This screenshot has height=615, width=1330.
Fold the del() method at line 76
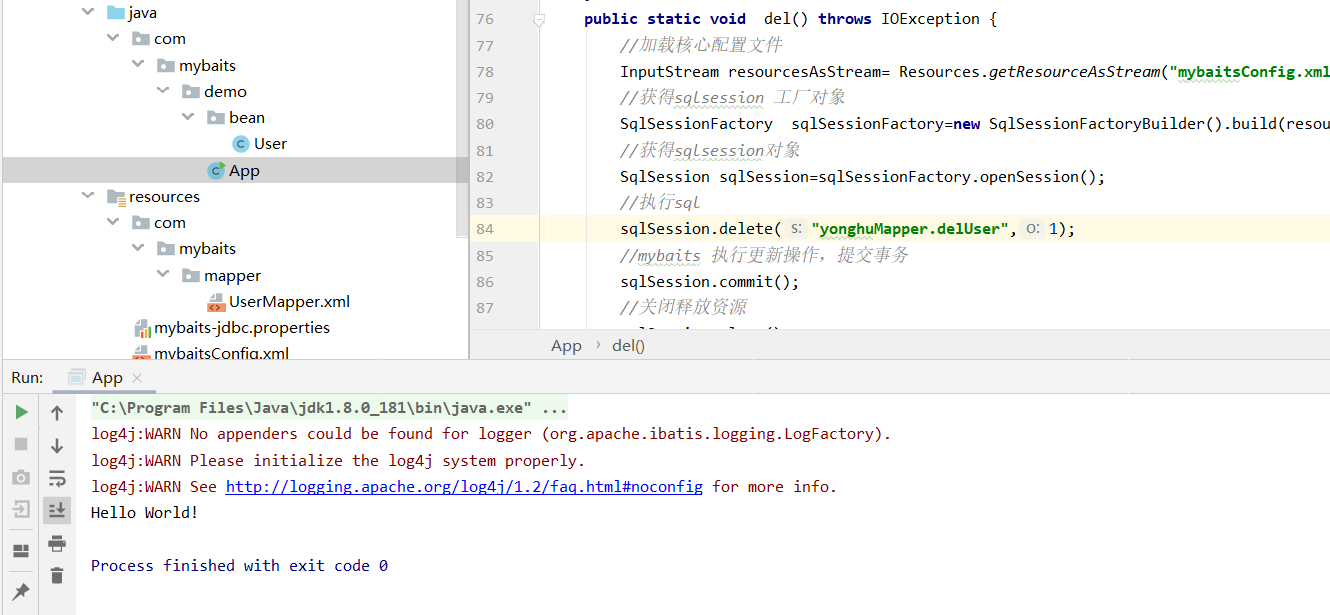click(538, 19)
